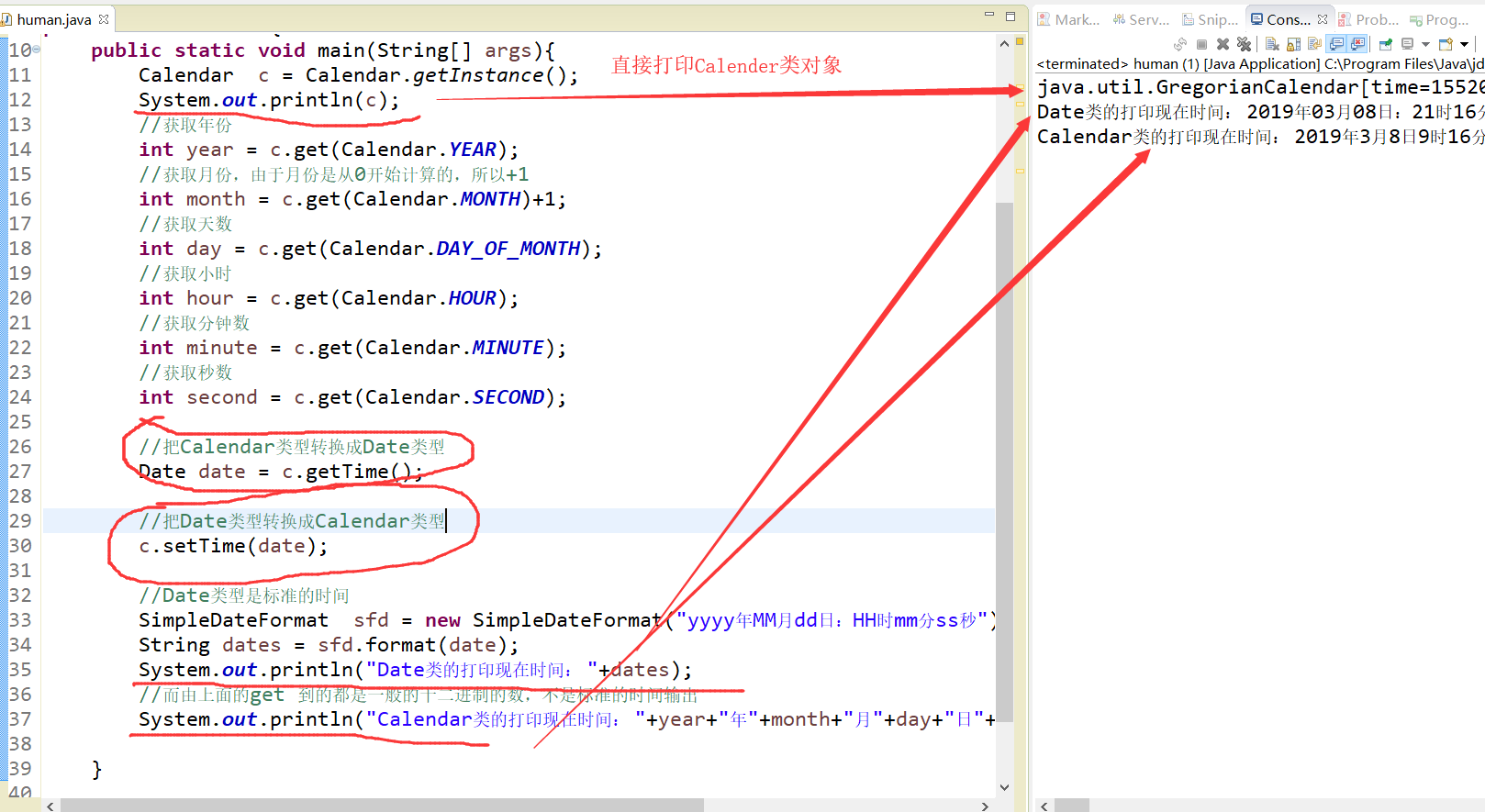The height and width of the screenshot is (812, 1485).
Task: Toggle Scroll Lock in console
Action: click(x=1293, y=44)
